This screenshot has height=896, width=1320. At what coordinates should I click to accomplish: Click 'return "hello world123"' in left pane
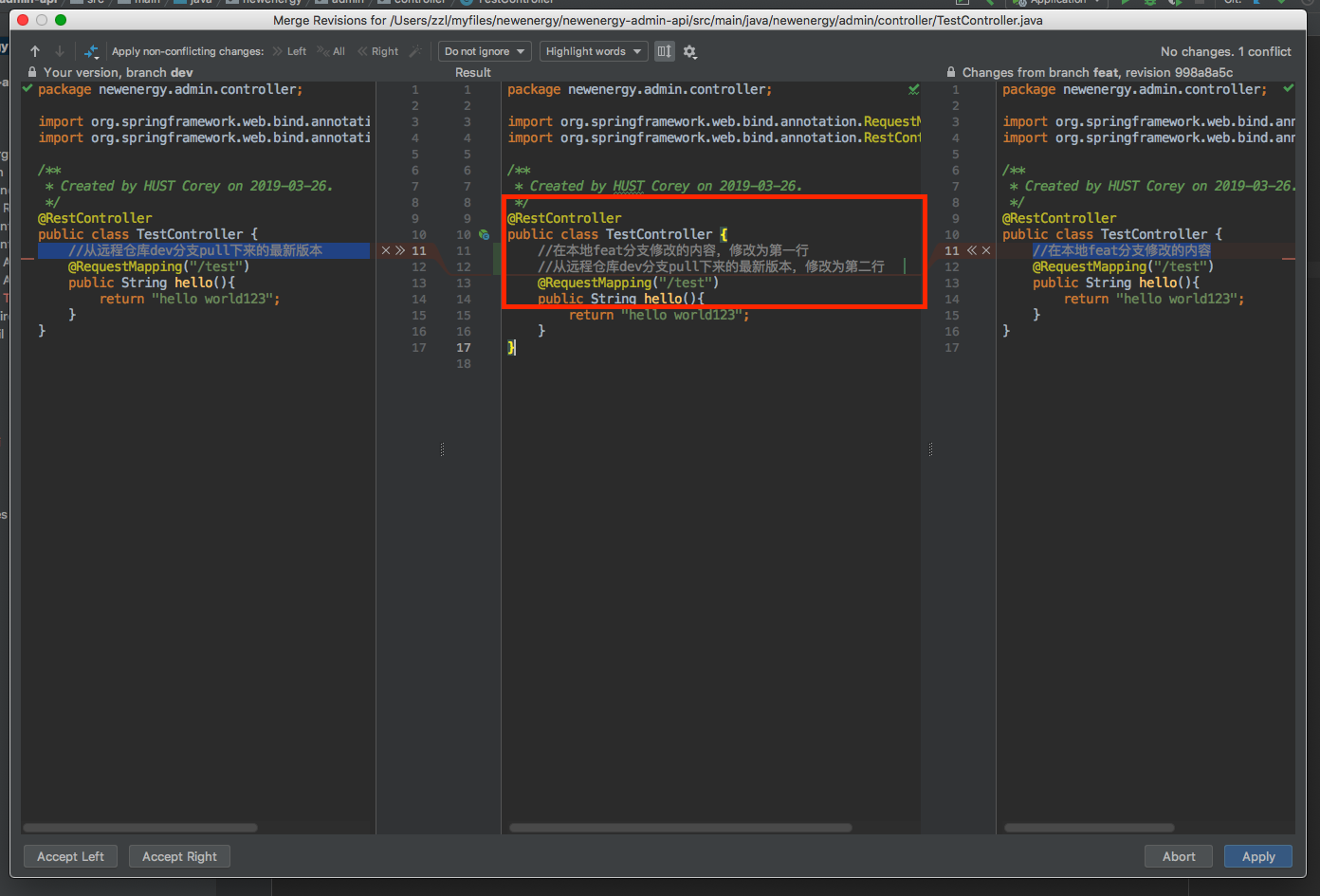(190, 299)
